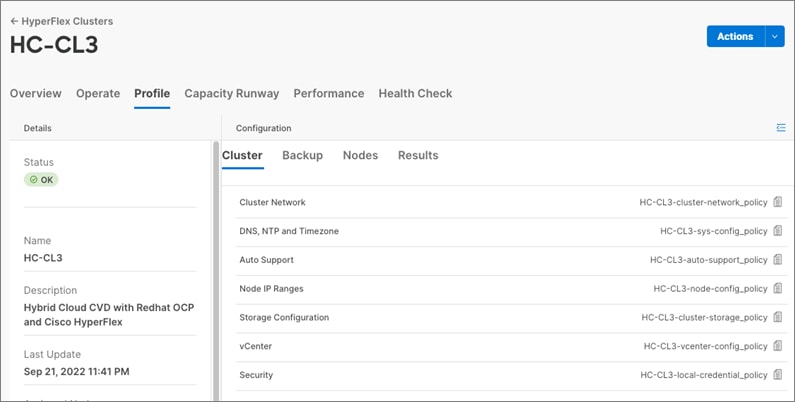Screen dimensions: 795x402
Task: Click the Security row label
Action: (x=256, y=375)
